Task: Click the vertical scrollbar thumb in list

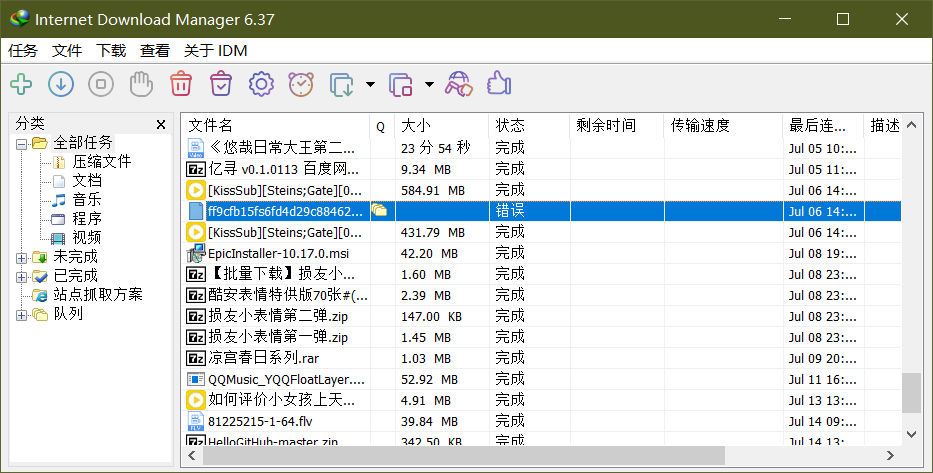Action: click(x=911, y=393)
